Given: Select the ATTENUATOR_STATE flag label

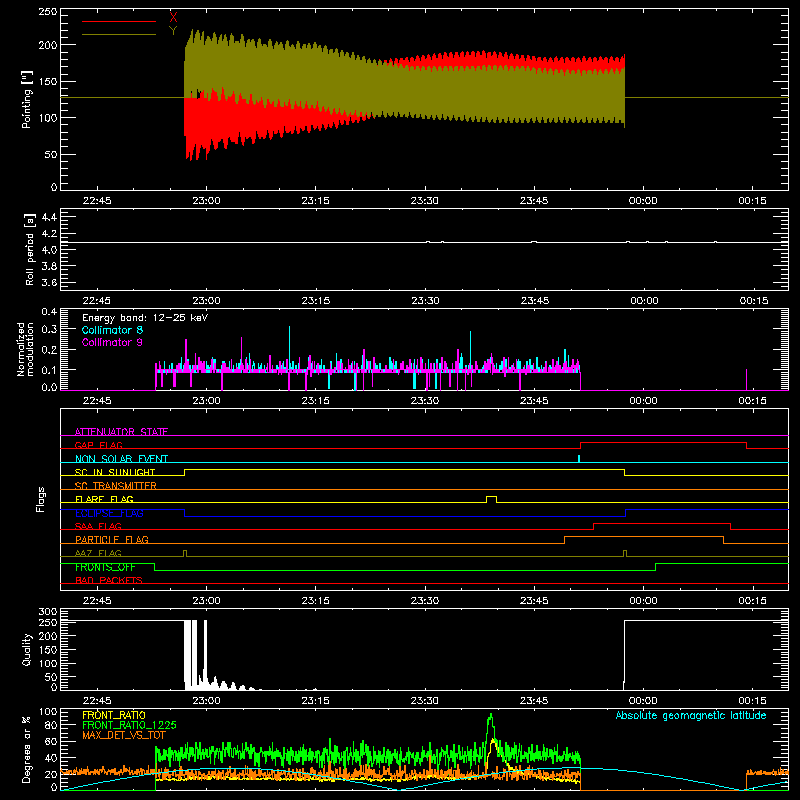Looking at the screenshot, I should coord(121,432).
